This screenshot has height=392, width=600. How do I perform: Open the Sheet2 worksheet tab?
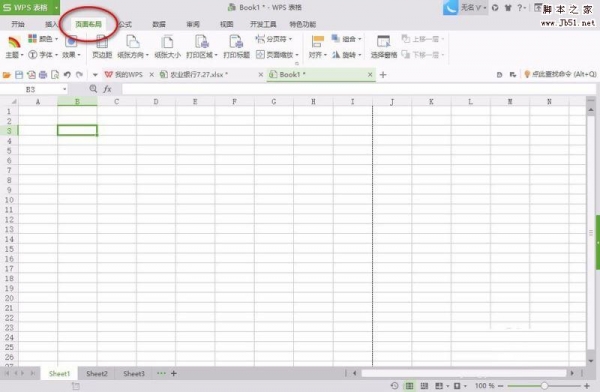tap(97, 373)
